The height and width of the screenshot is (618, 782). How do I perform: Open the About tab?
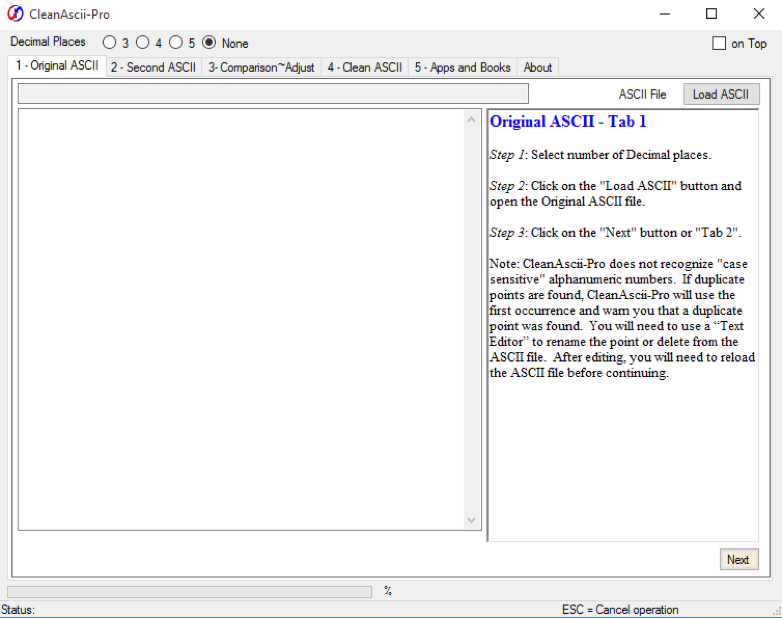point(538,67)
